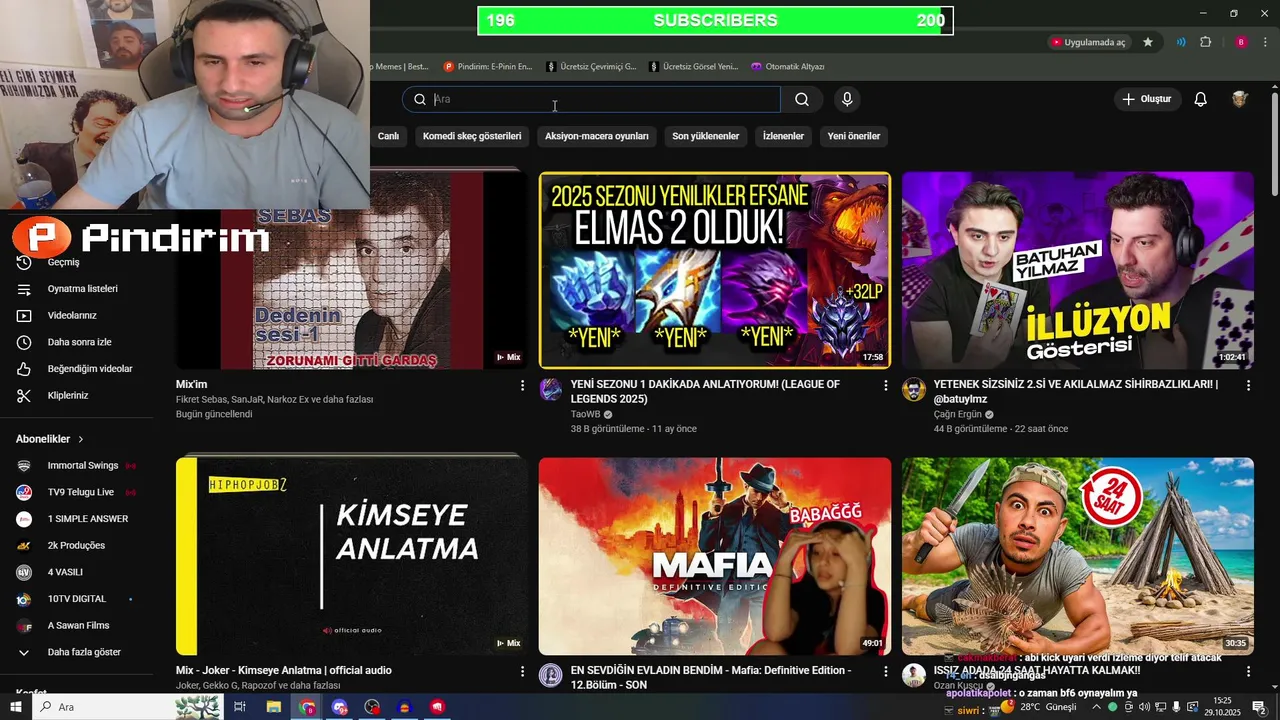Open Oynatma listeleri in sidebar
The width and height of the screenshot is (1280, 720).
pos(80,289)
